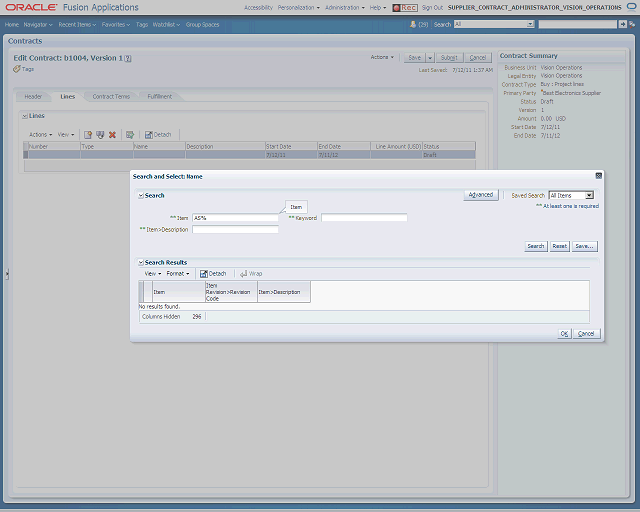This screenshot has width=640, height=512.
Task: Click the Item>Description column header in results
Action: (x=284, y=292)
